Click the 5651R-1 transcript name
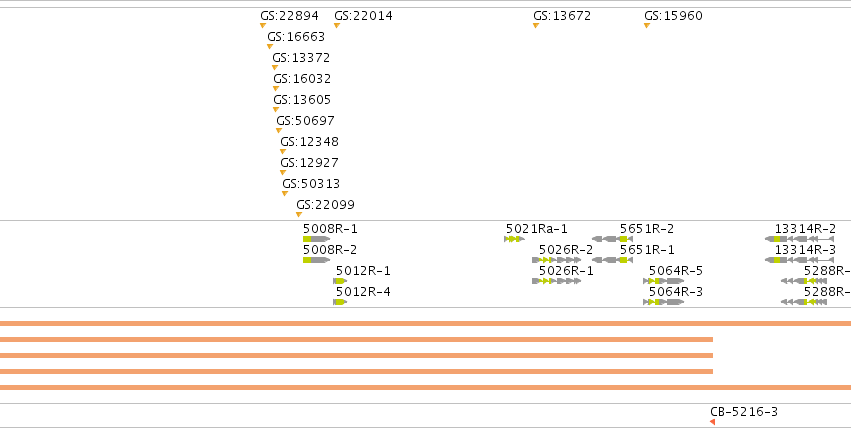 (647, 250)
